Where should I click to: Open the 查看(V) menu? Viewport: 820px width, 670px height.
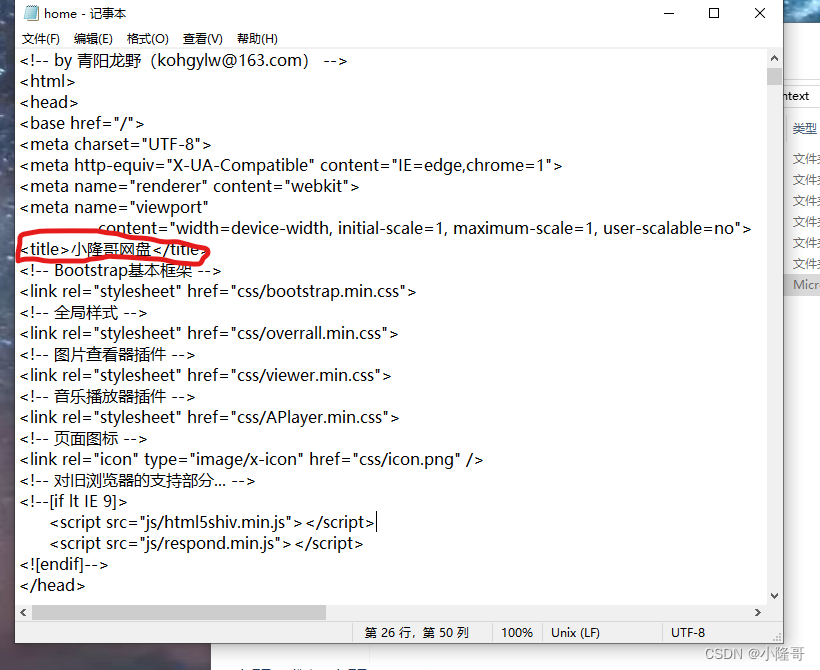(x=202, y=39)
